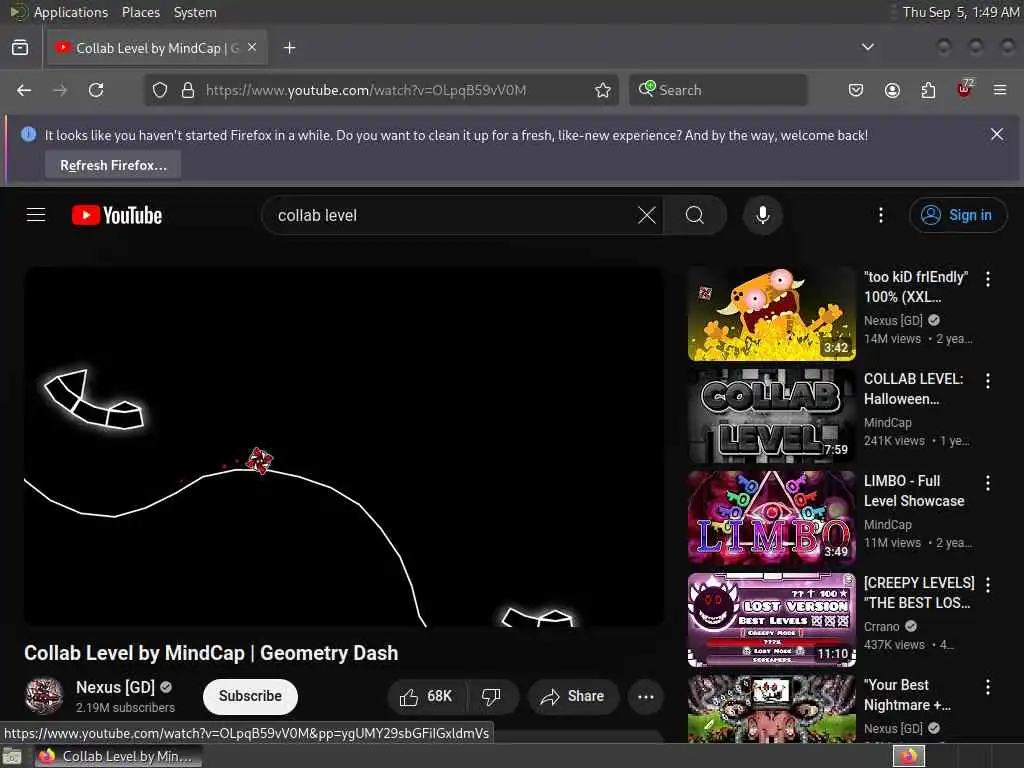Open the uBlock Origin extension icon

(x=965, y=89)
